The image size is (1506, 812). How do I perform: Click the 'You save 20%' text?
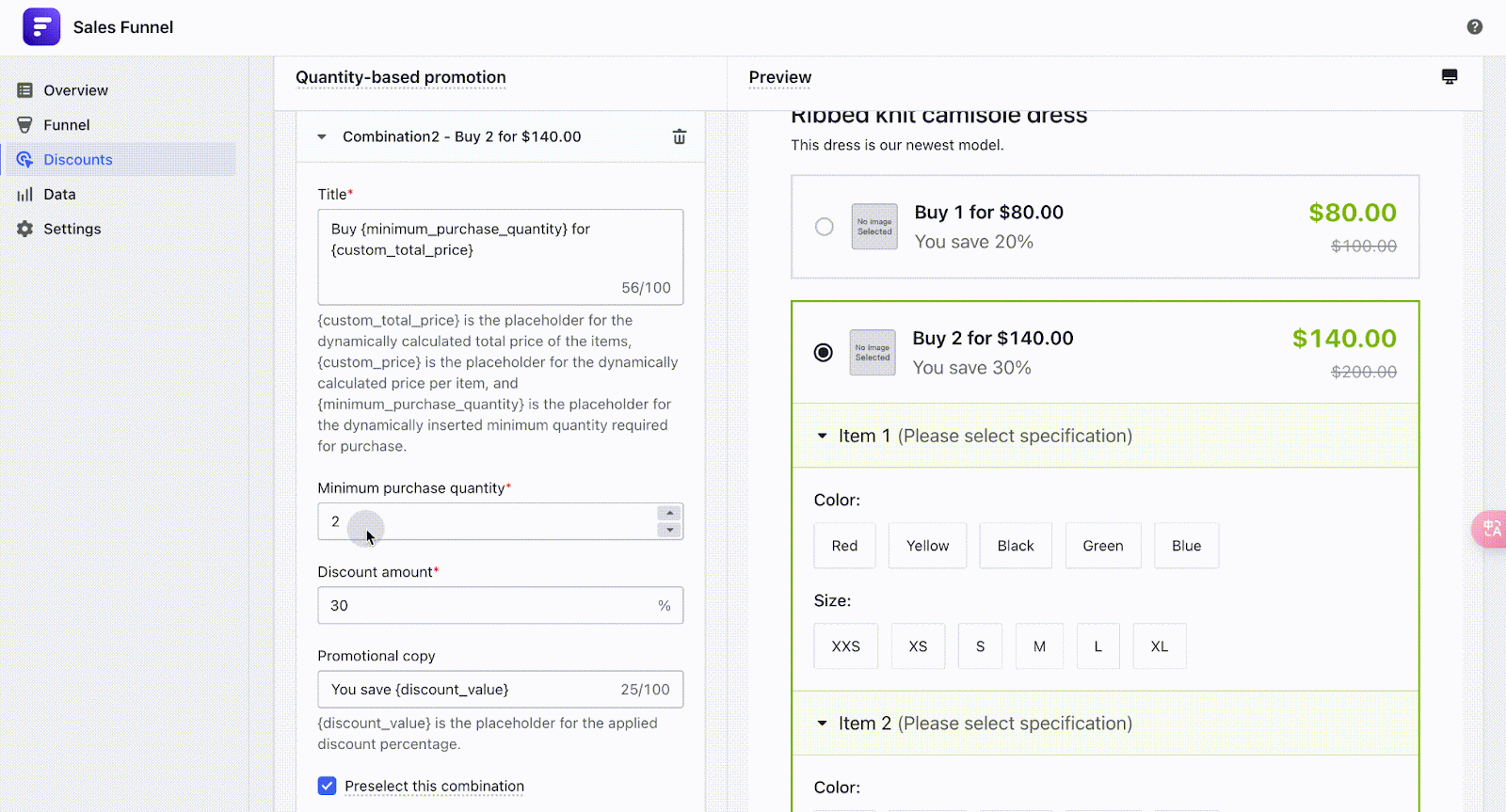(974, 242)
